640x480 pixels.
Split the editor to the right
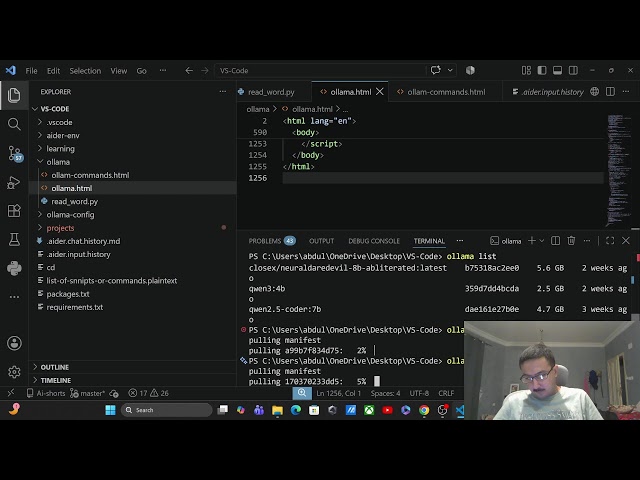tap(610, 92)
